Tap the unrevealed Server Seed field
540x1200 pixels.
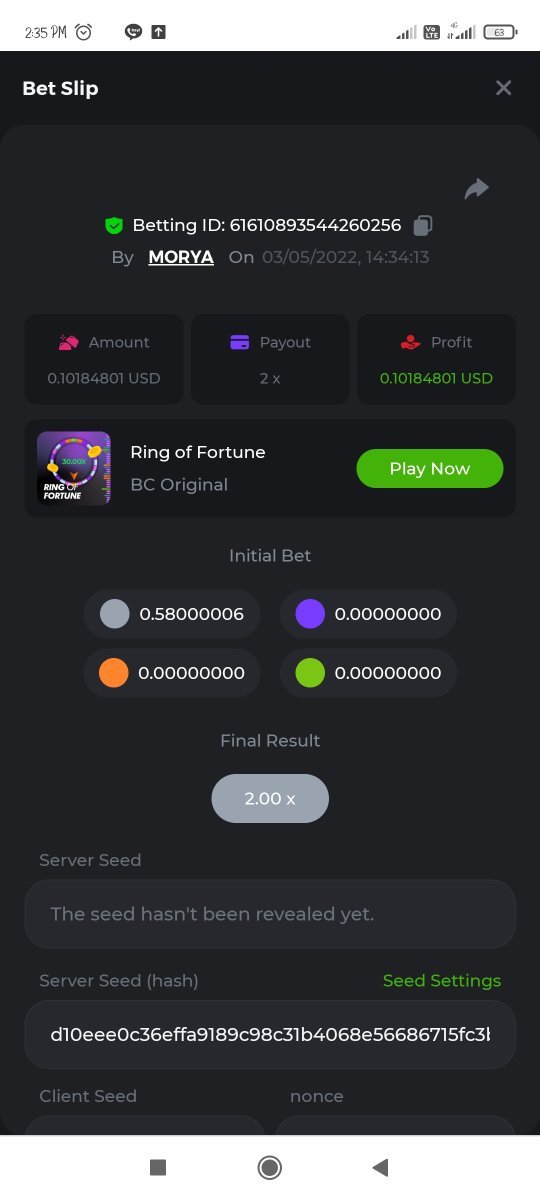click(x=270, y=914)
